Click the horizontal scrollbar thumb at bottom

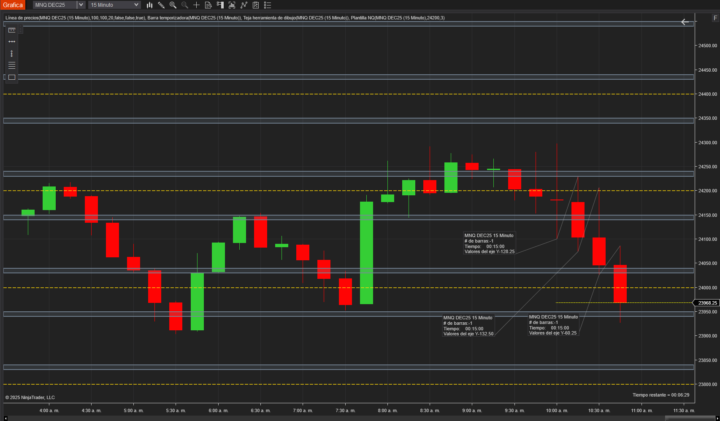tap(690, 418)
